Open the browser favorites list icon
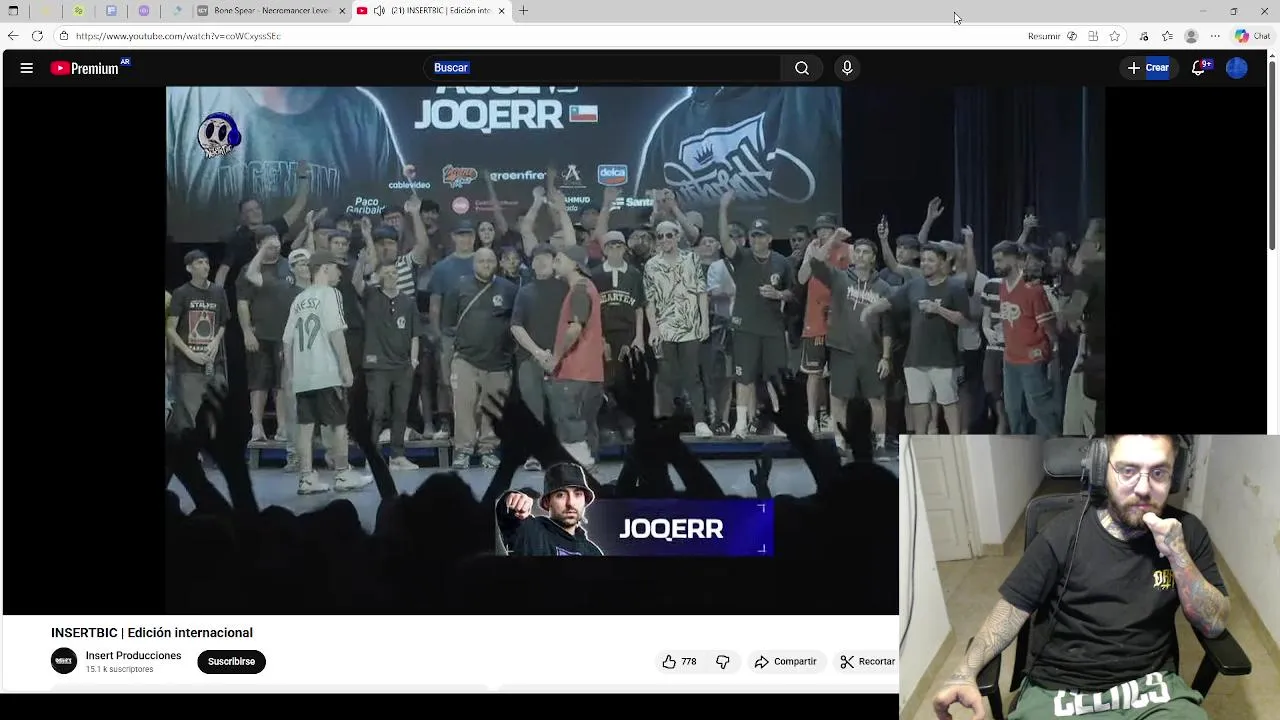Screen dimensions: 1280x720 [1167, 36]
